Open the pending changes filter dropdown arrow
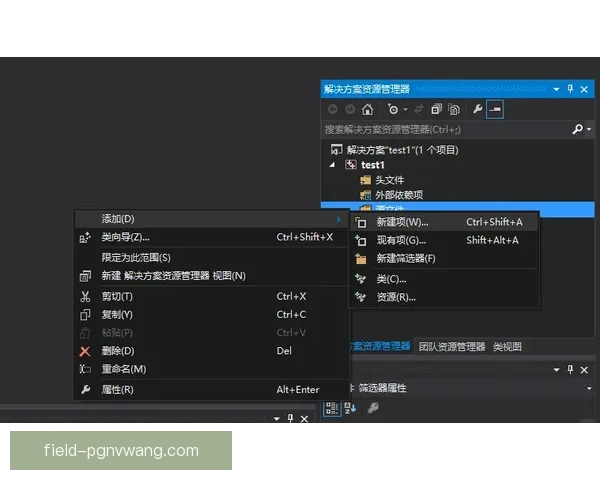600x480 pixels. tap(405, 109)
